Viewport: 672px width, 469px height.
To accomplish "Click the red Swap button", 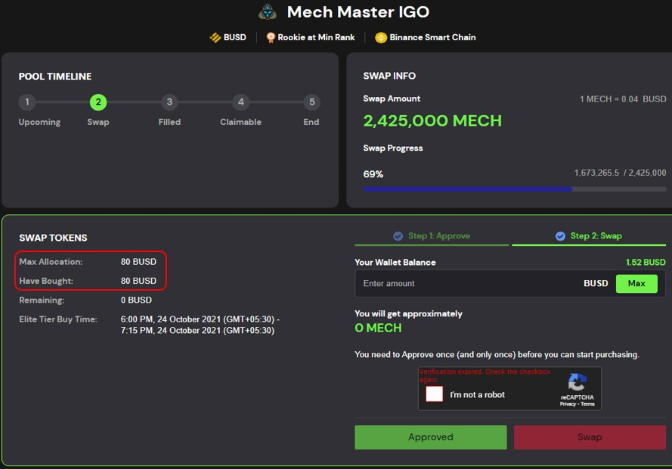I will (x=590, y=437).
